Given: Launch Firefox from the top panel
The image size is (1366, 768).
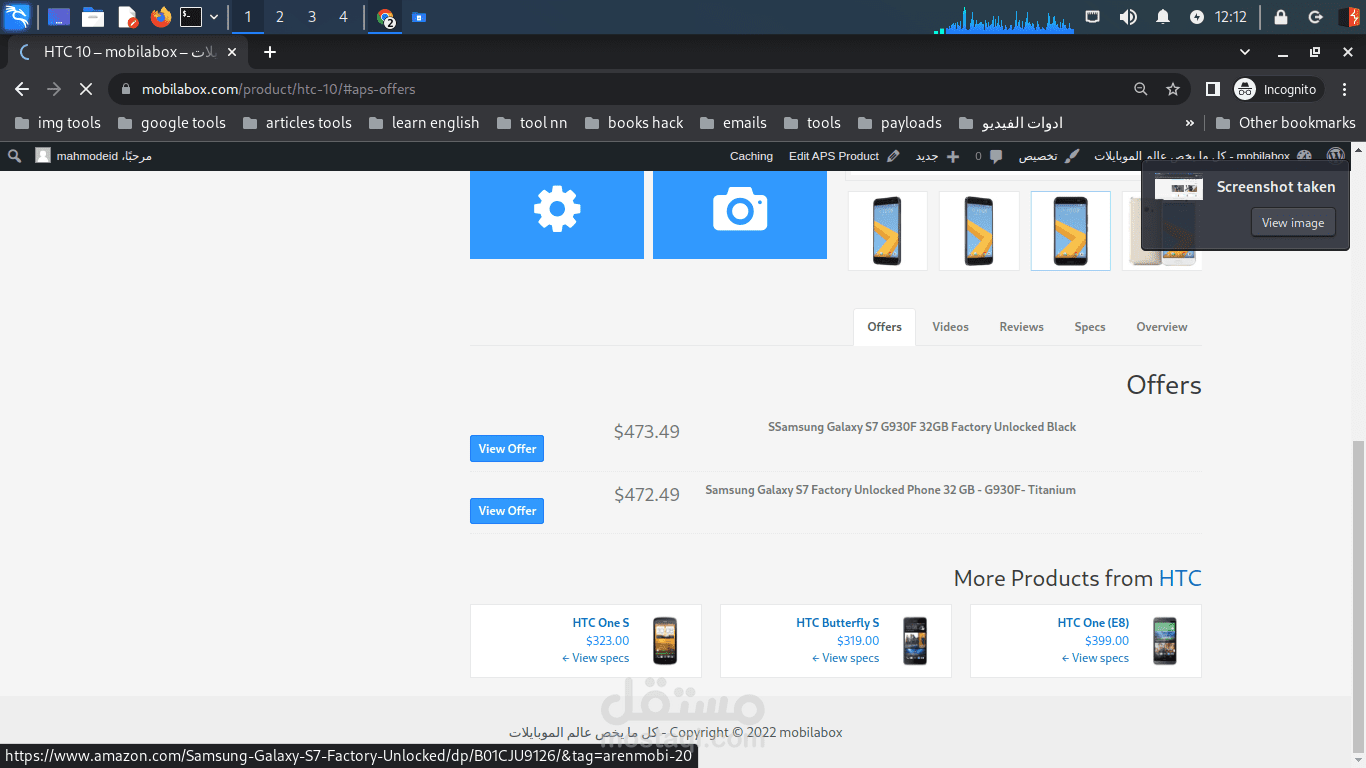Looking at the screenshot, I should coord(160,17).
